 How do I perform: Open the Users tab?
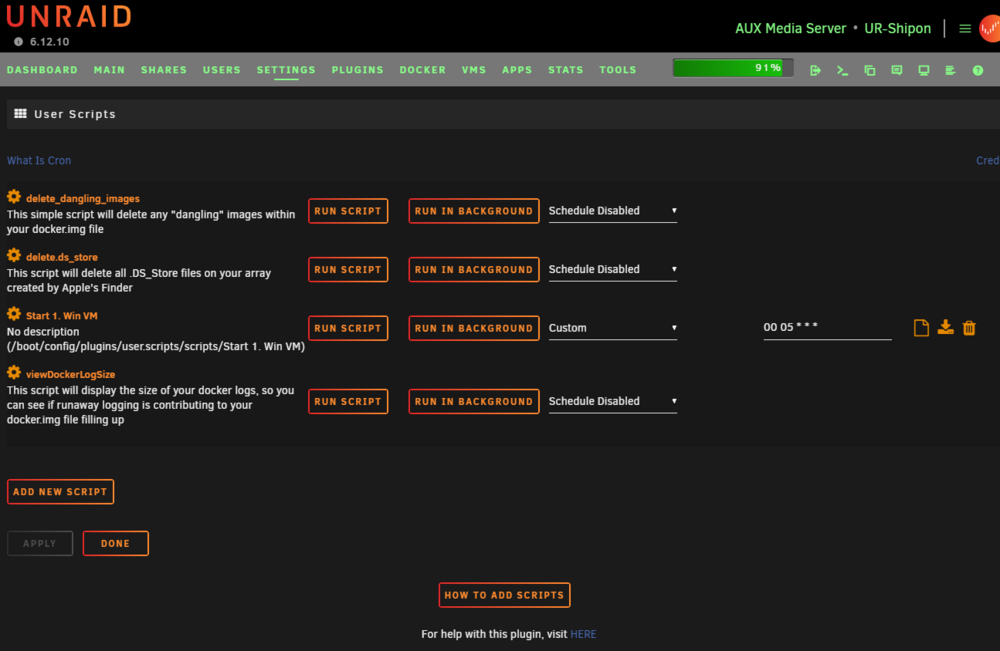(x=222, y=70)
